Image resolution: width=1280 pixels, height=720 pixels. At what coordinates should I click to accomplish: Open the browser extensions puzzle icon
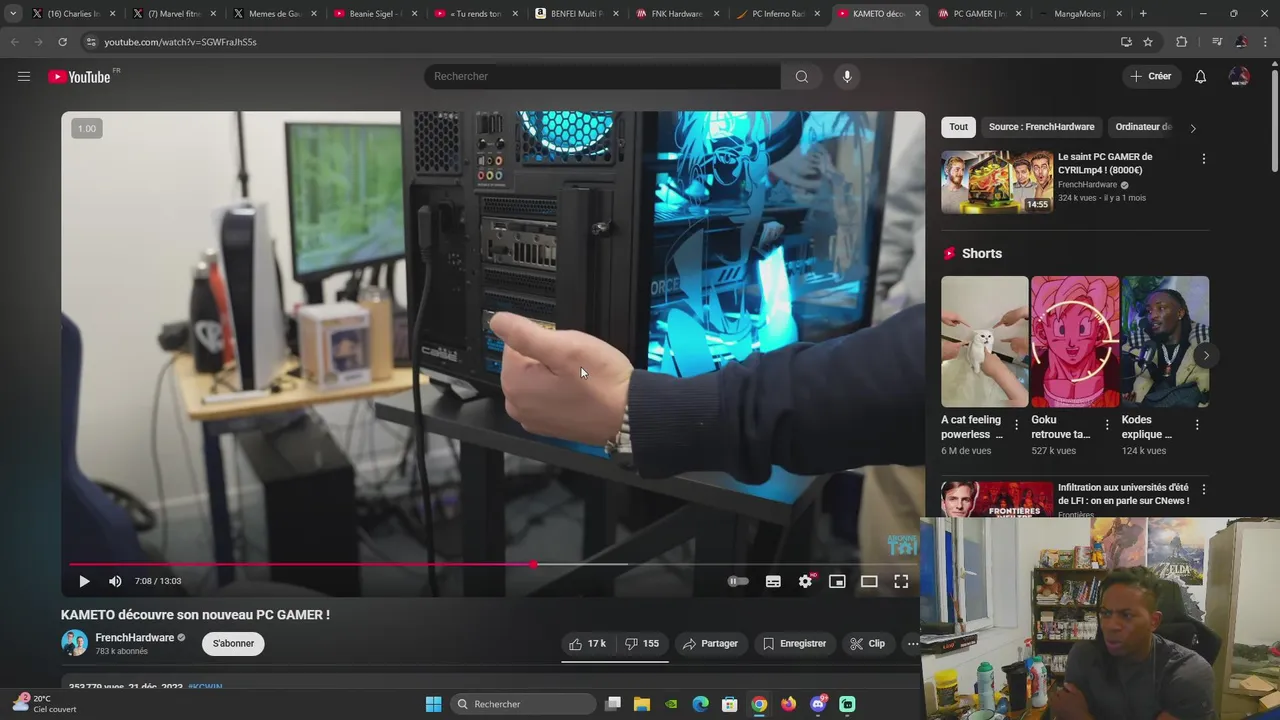(1181, 42)
